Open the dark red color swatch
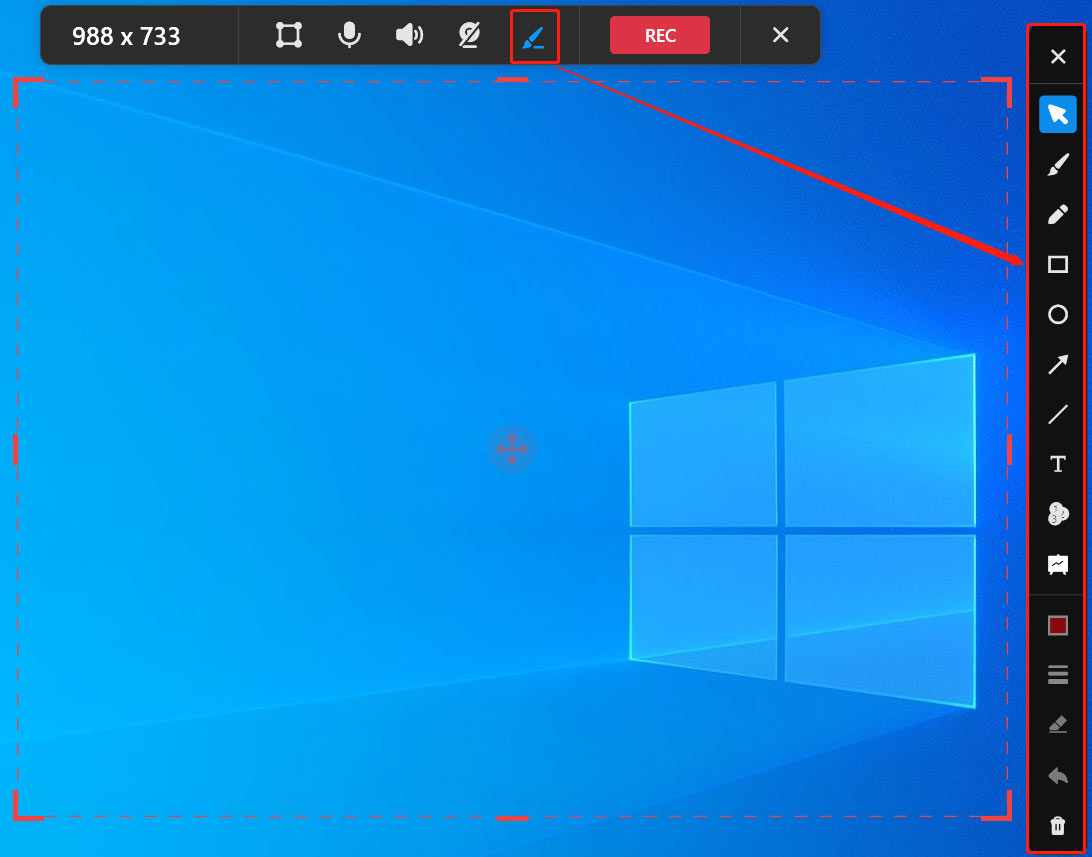The image size is (1092, 857). click(x=1057, y=625)
